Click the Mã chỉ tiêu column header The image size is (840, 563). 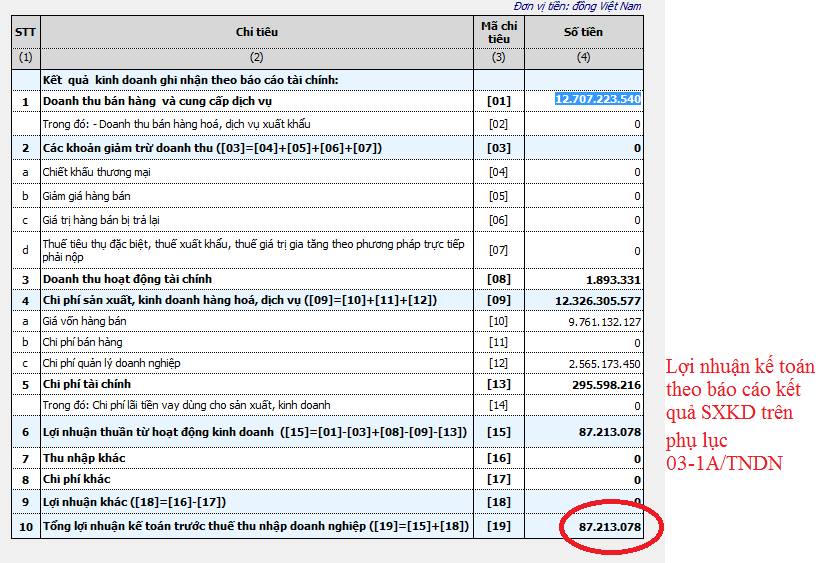[x=498, y=32]
